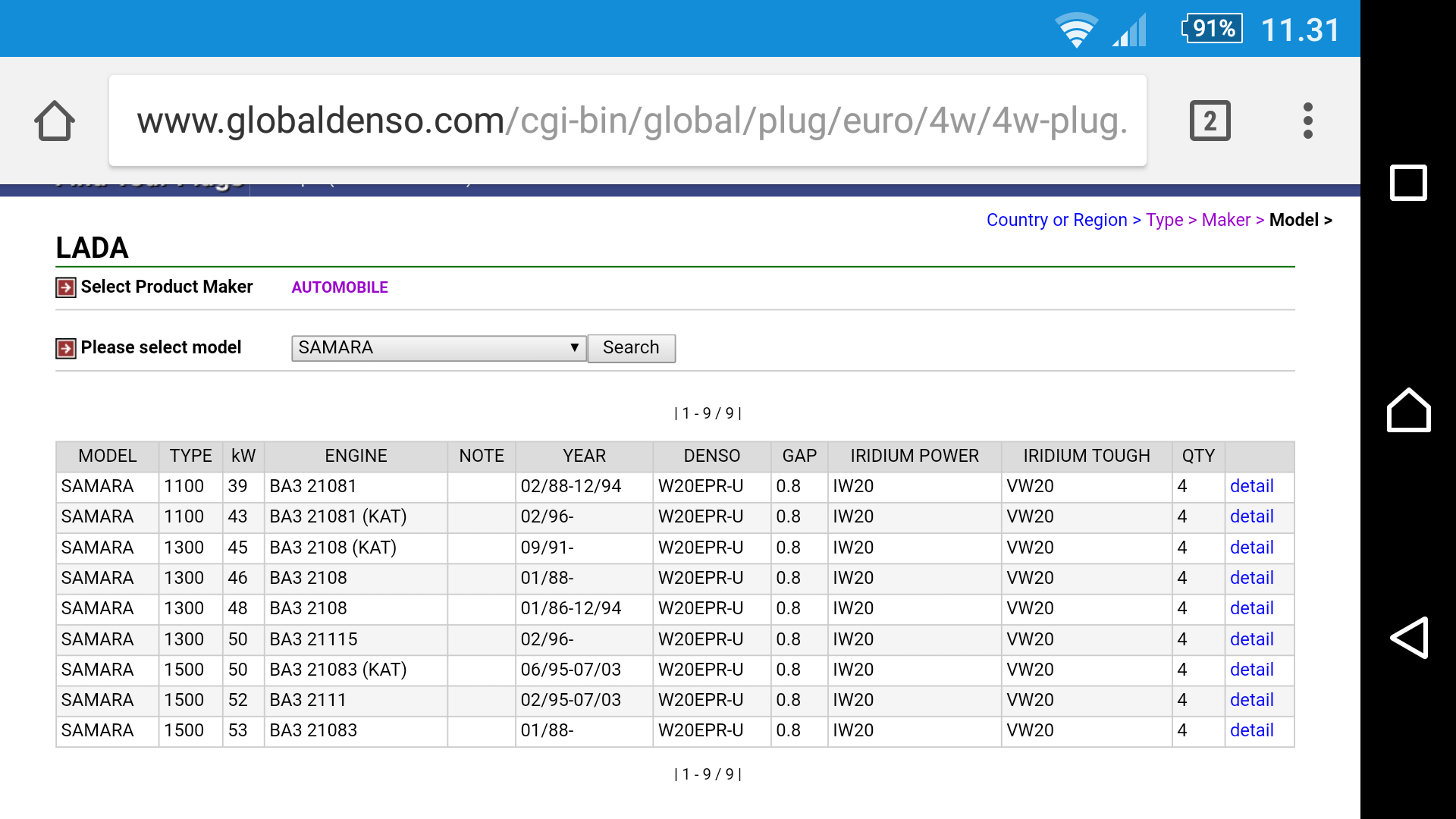Open detail for the 46 kW BA3 2108 row
This screenshot has width=1456, height=819.
(1251, 578)
